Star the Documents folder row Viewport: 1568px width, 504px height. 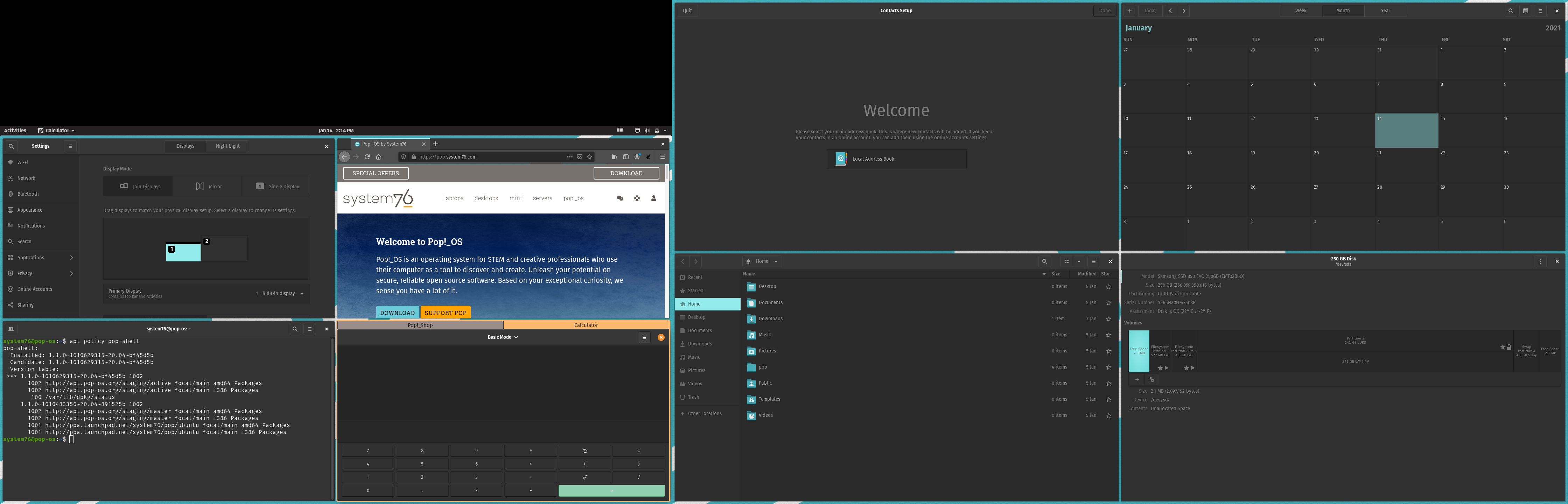tap(1108, 303)
